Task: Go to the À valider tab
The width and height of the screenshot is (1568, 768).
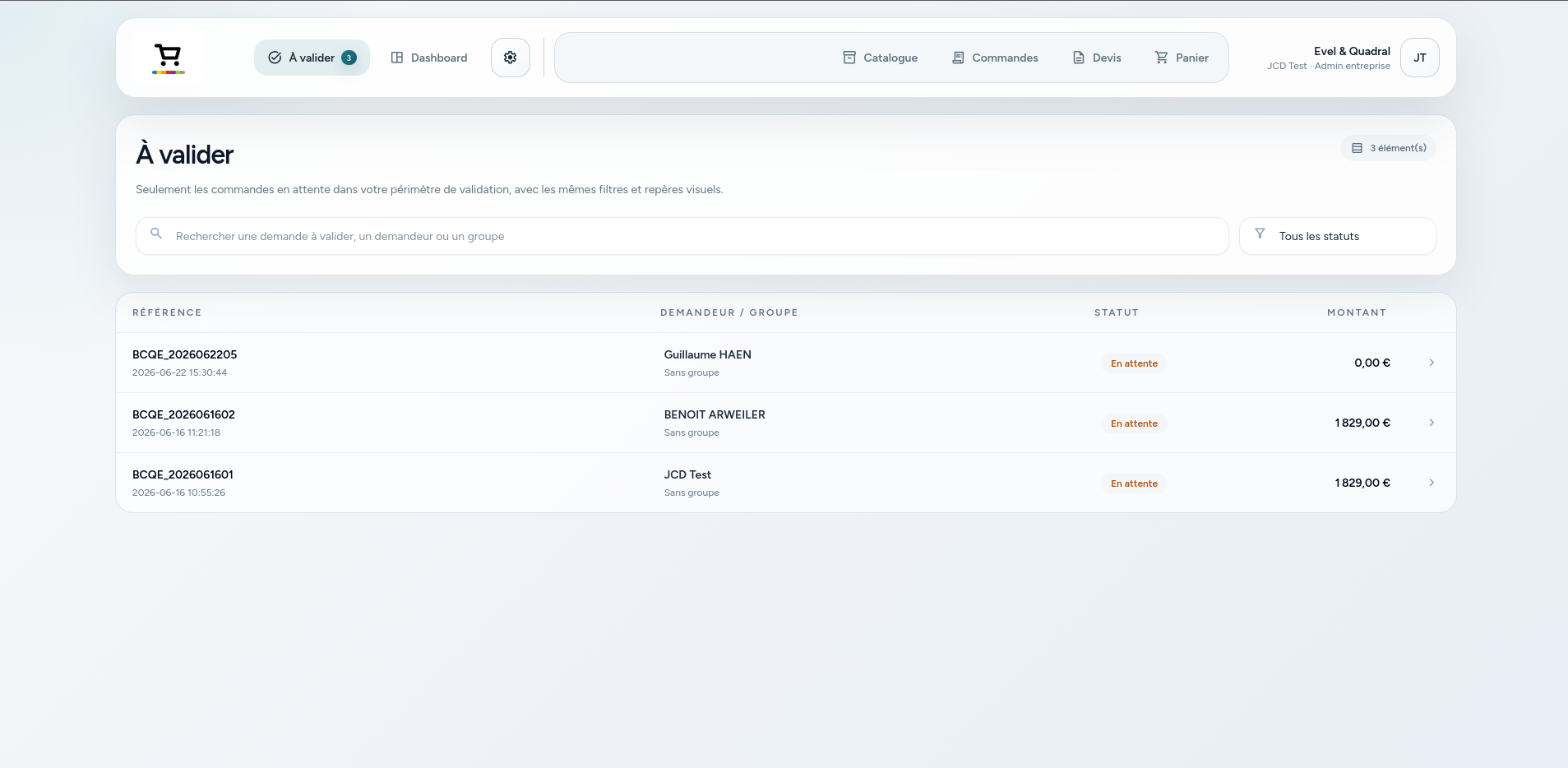Action: pyautogui.click(x=312, y=58)
